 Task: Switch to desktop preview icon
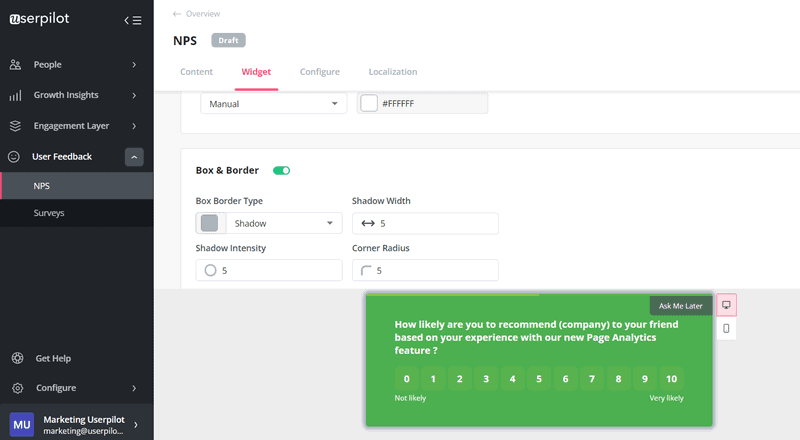tap(726, 305)
